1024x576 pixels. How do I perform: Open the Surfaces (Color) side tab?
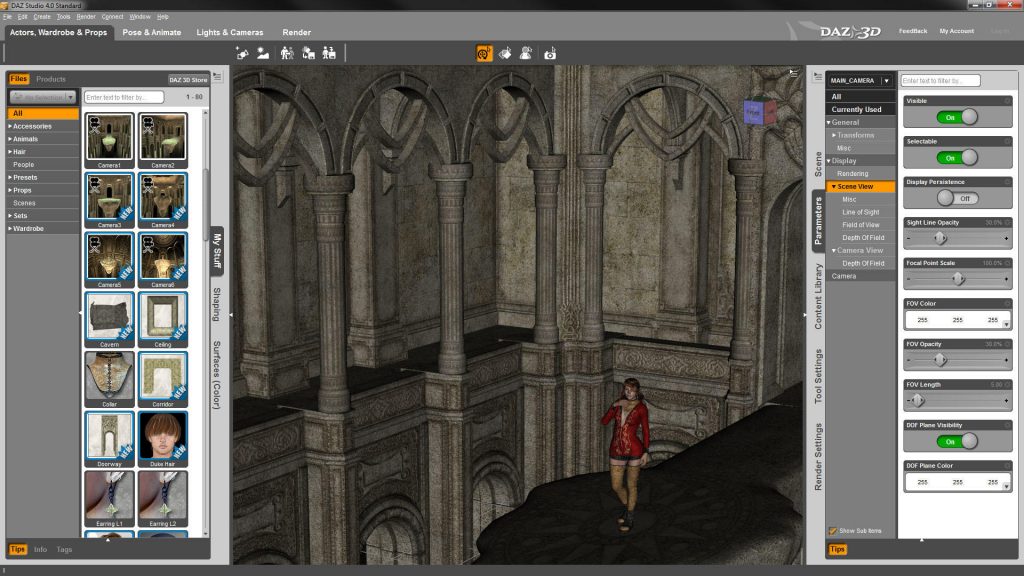point(217,375)
